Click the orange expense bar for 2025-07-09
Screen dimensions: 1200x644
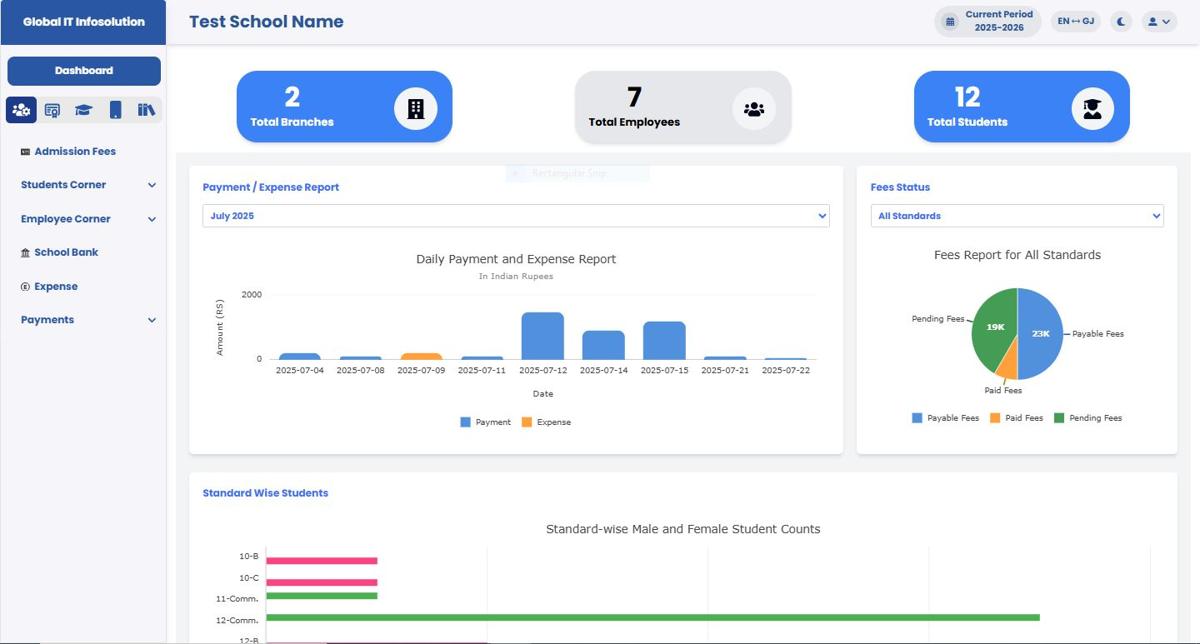click(x=421, y=356)
